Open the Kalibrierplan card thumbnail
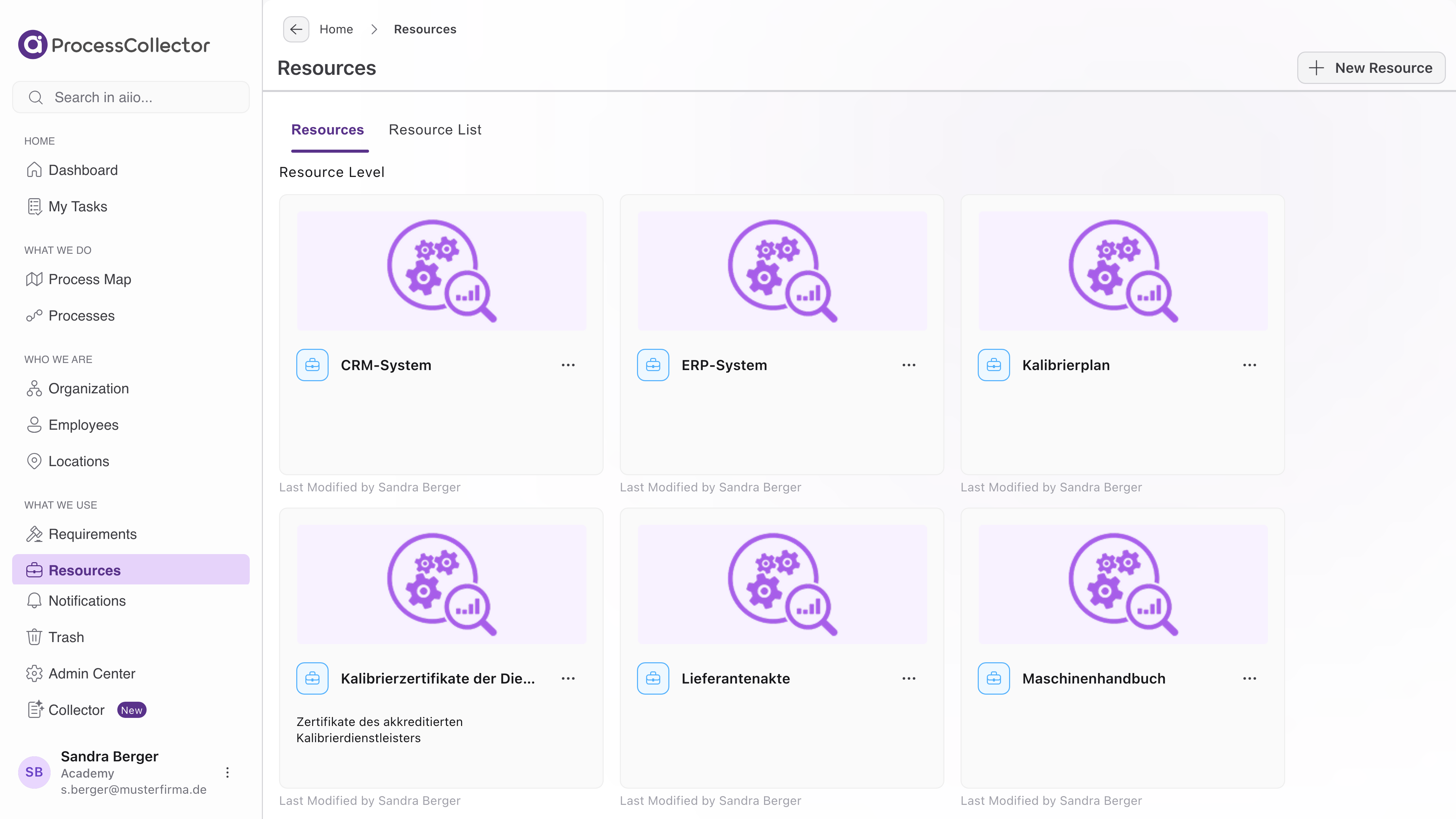This screenshot has width=1456, height=819. [x=1123, y=271]
